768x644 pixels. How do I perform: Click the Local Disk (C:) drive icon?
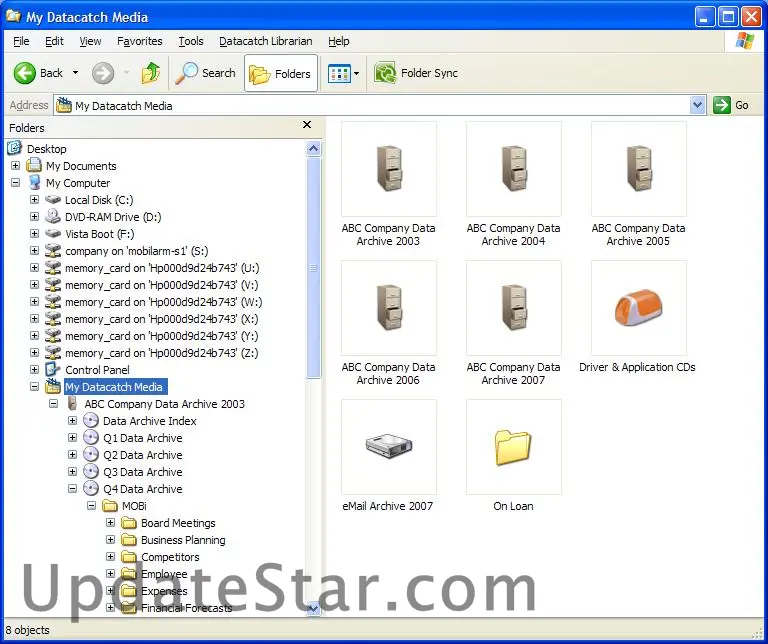pyautogui.click(x=53, y=200)
